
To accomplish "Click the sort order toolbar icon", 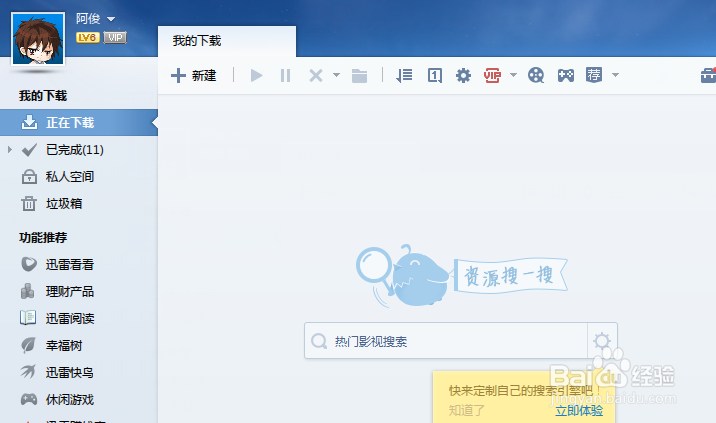I will coord(404,75).
